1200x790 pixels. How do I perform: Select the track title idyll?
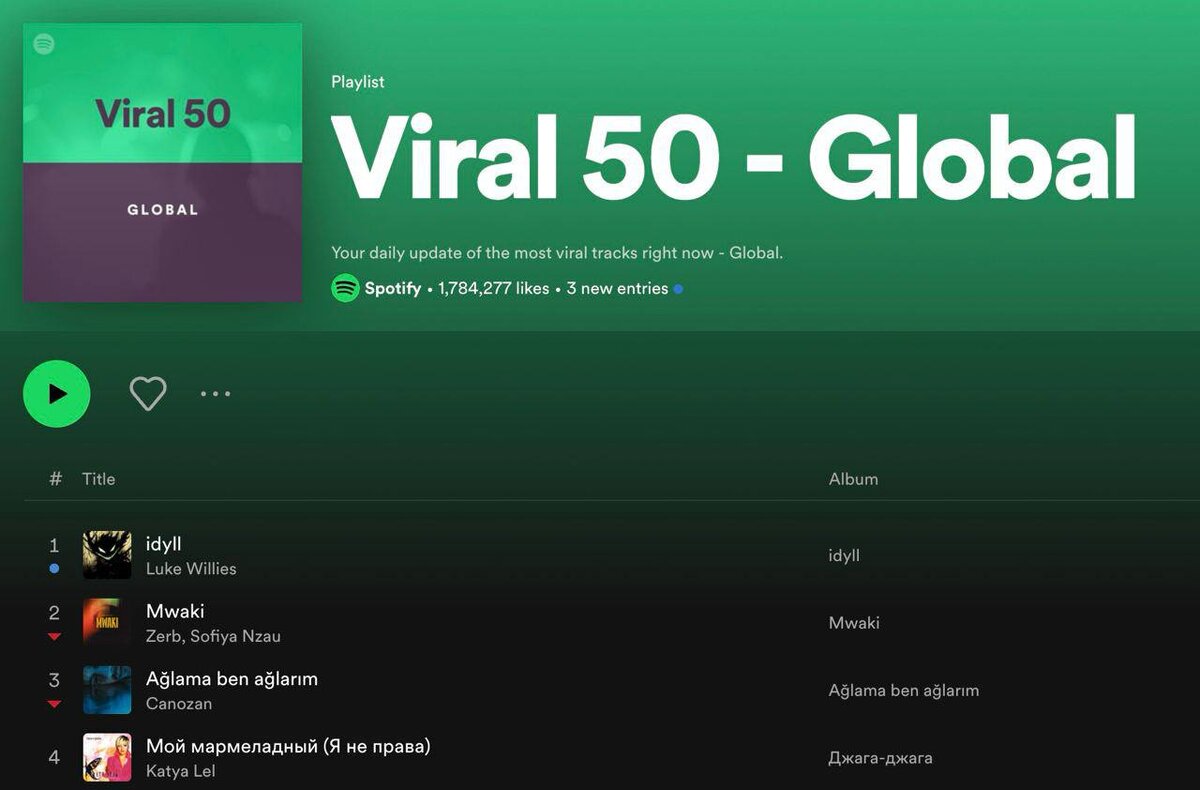tap(164, 544)
